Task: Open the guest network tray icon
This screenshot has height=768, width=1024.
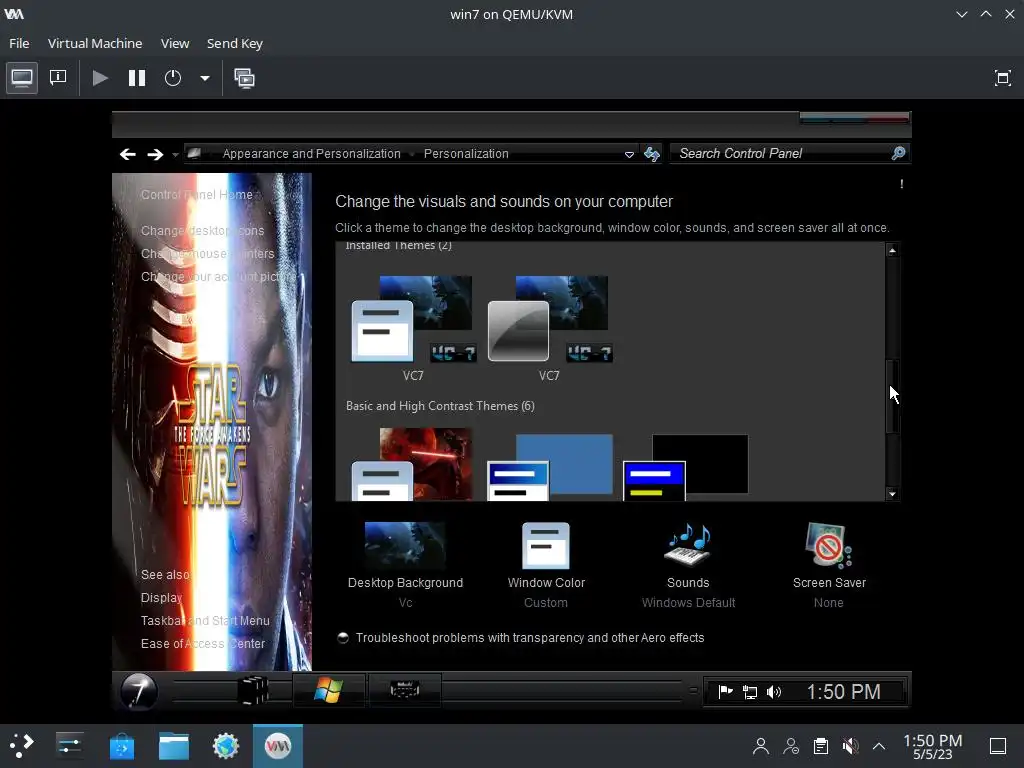Action: point(750,692)
